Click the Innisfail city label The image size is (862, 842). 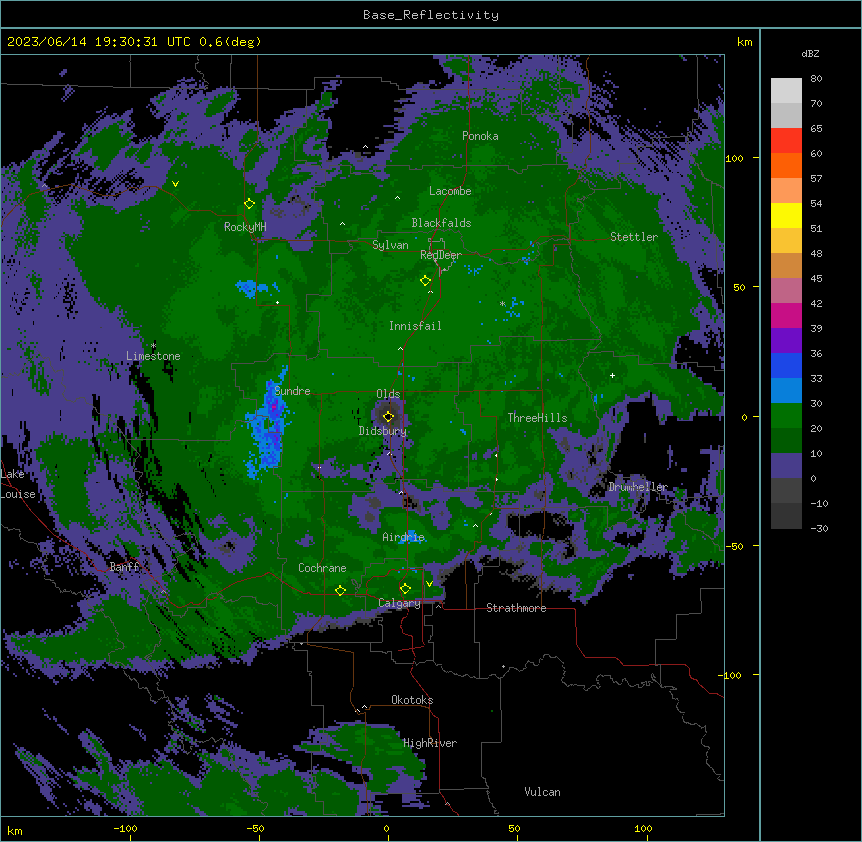click(415, 326)
